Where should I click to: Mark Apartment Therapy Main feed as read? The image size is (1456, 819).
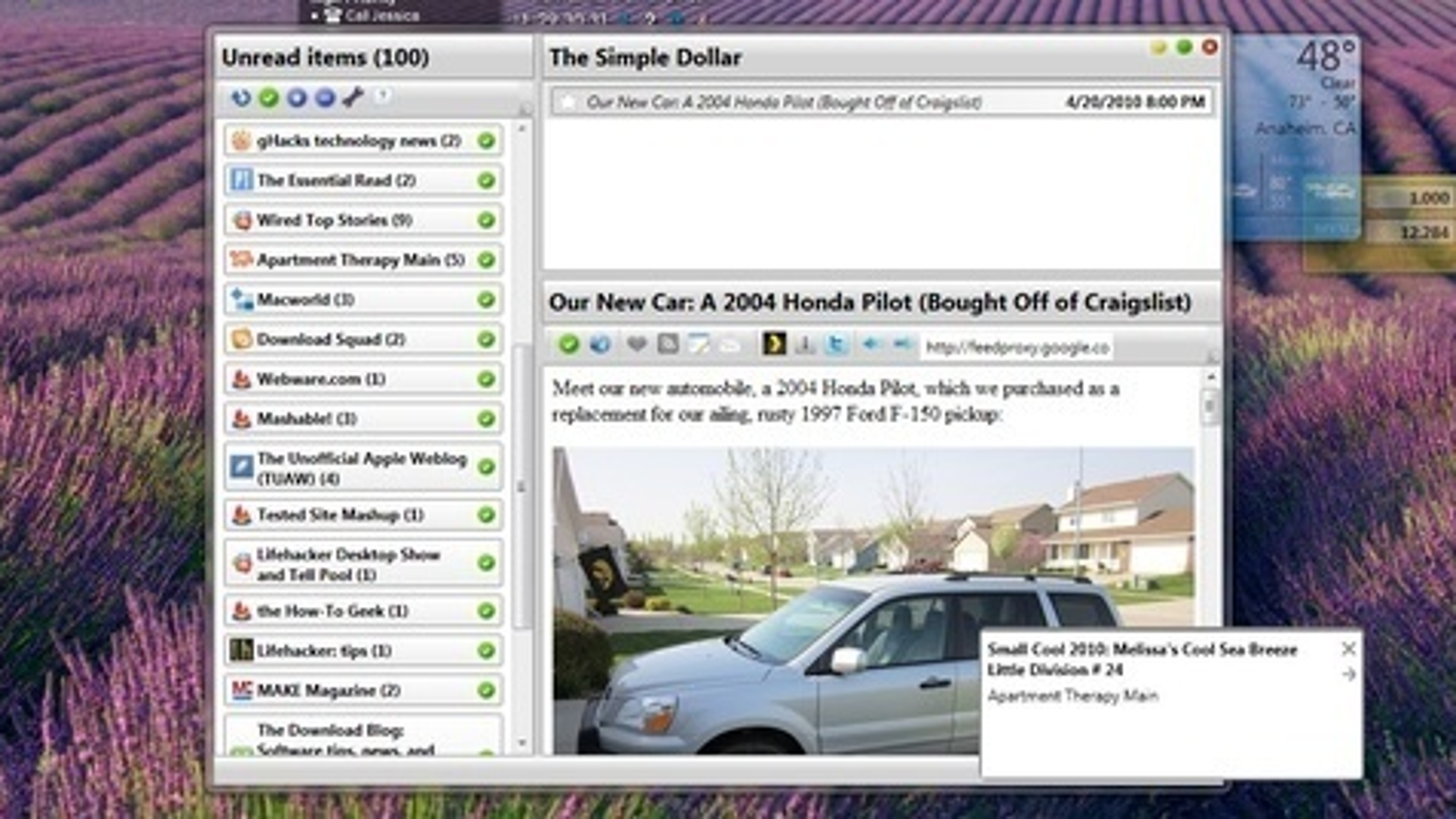tap(487, 260)
